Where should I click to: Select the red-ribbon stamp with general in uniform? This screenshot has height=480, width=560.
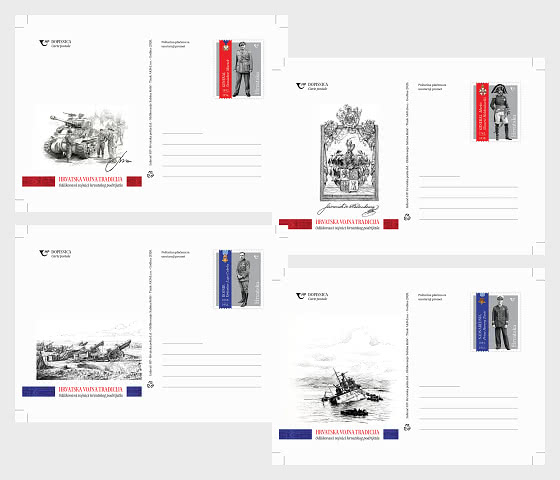(x=240, y=69)
